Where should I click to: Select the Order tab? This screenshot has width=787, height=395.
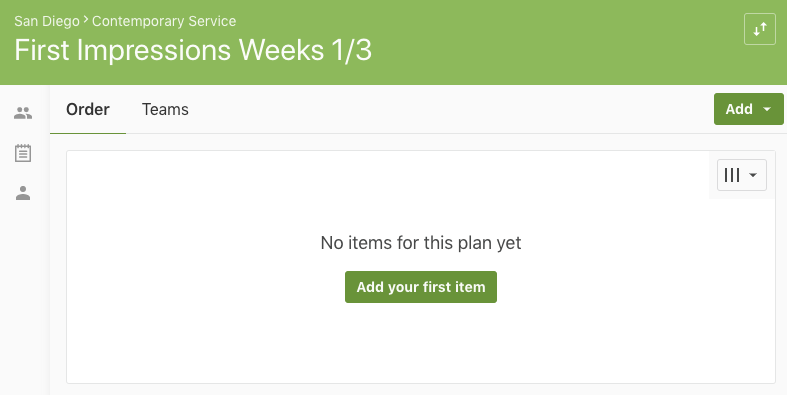point(88,109)
